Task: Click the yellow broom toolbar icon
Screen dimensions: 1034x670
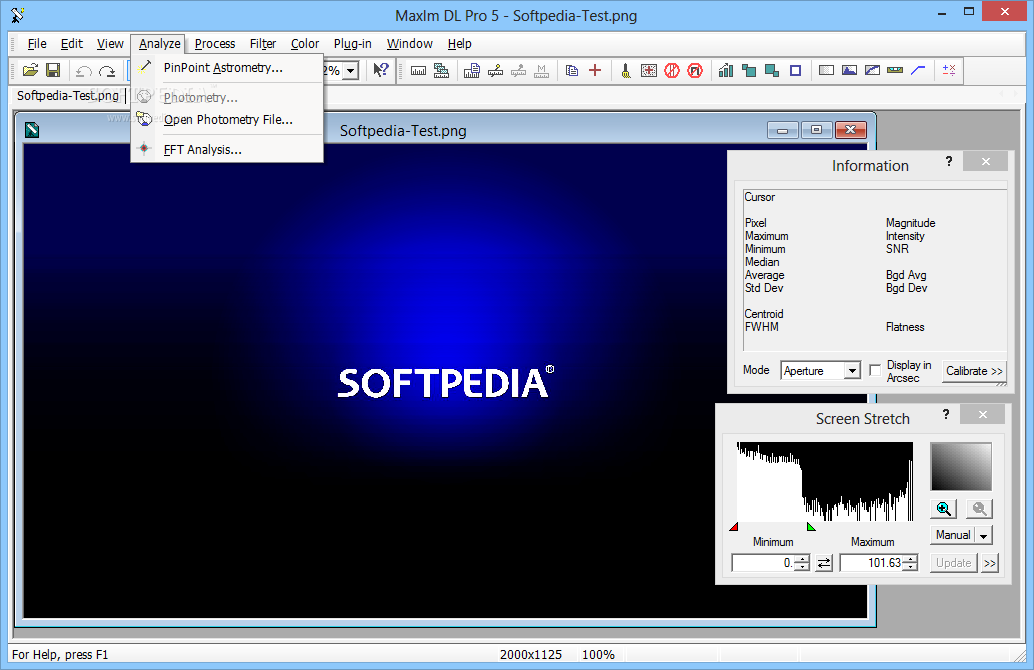Action: pyautogui.click(x=626, y=71)
